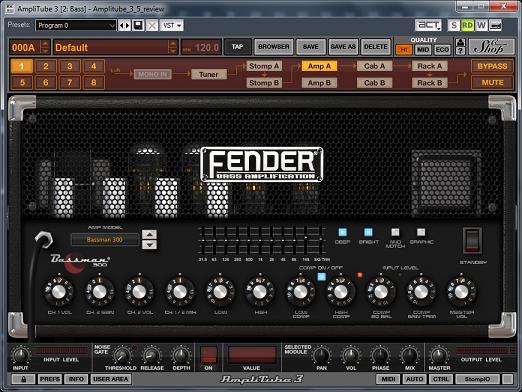The height and width of the screenshot is (392, 522).
Task: Click the S solo icon in host toolbar
Action: pyautogui.click(x=454, y=25)
